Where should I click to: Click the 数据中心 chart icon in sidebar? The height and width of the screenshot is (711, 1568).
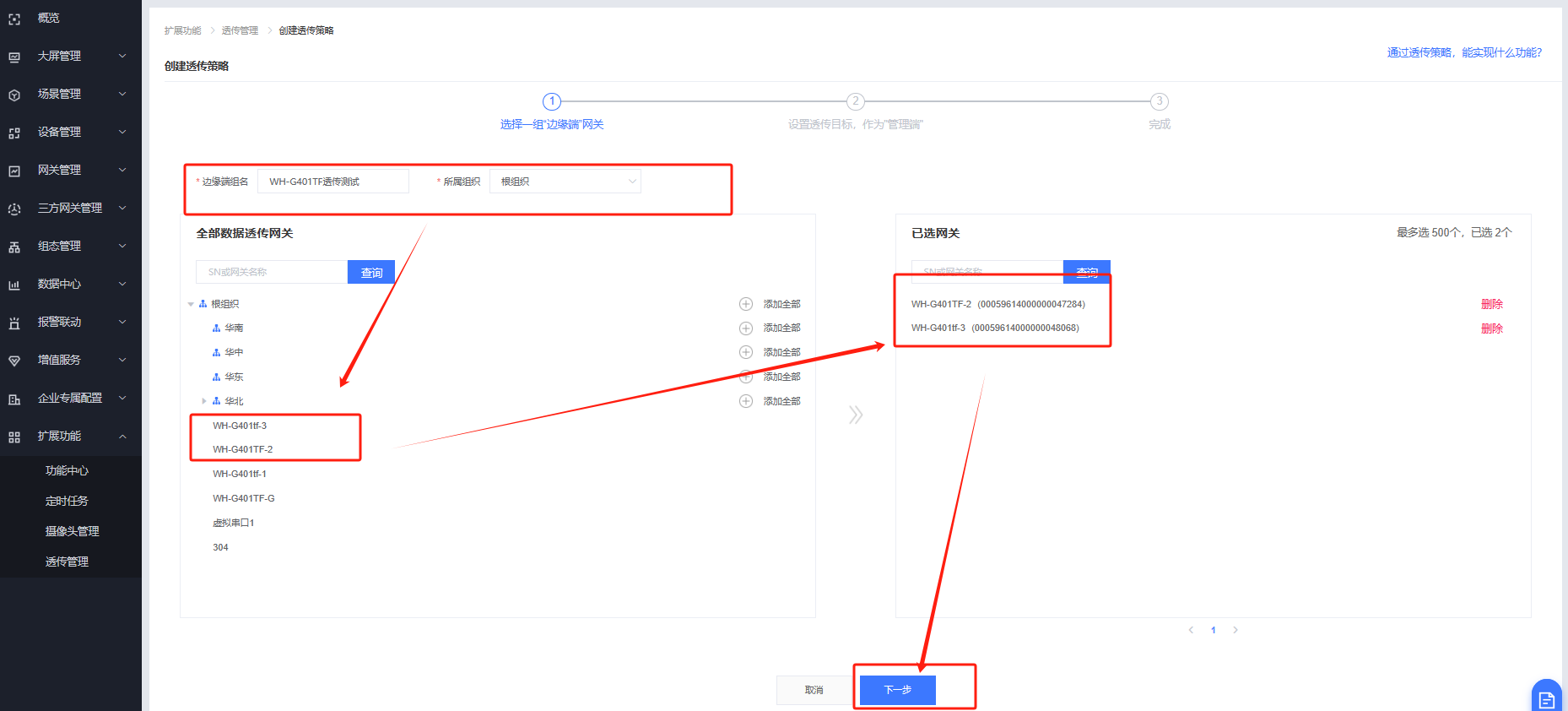(x=14, y=285)
